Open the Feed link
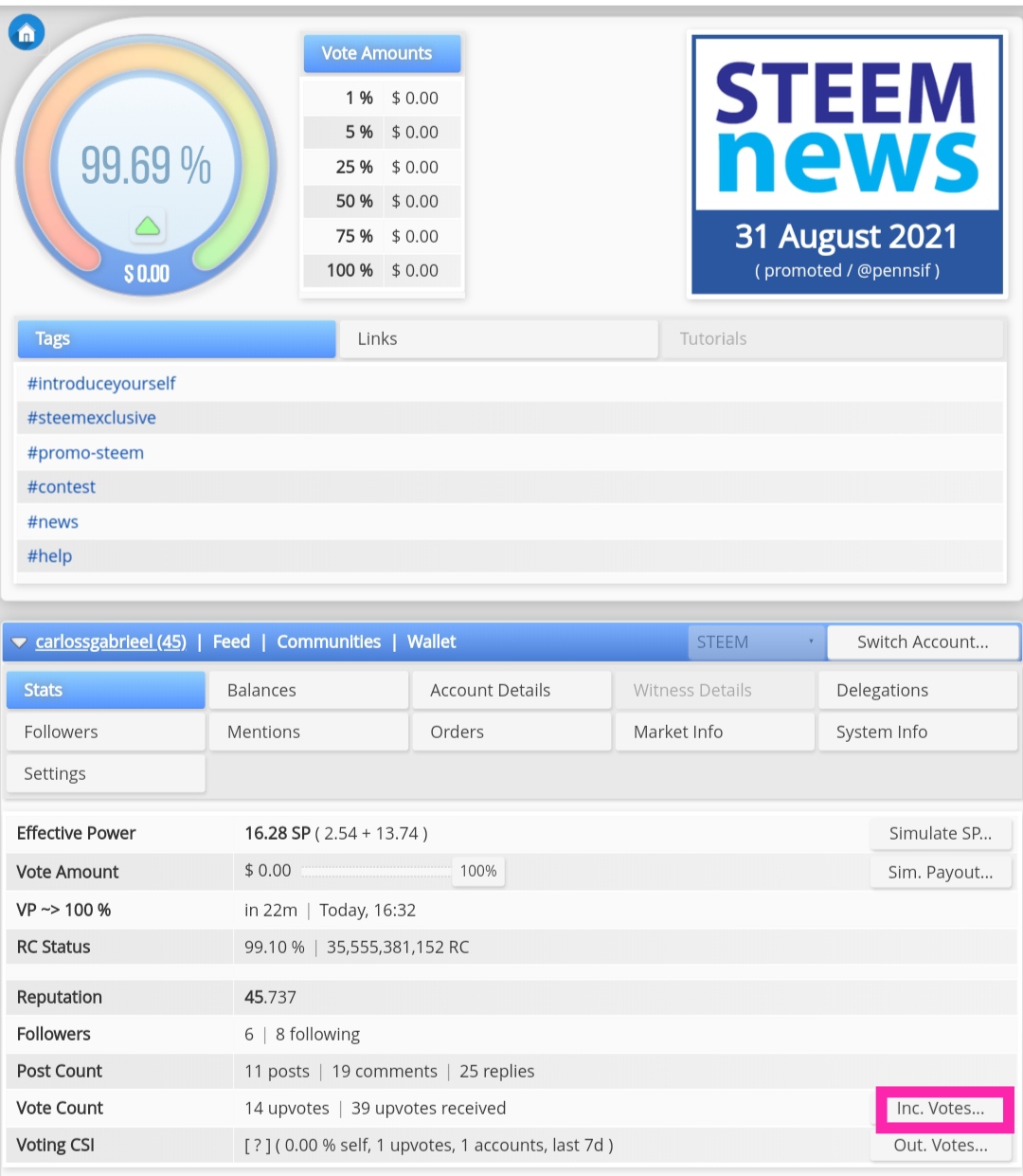 (231, 642)
